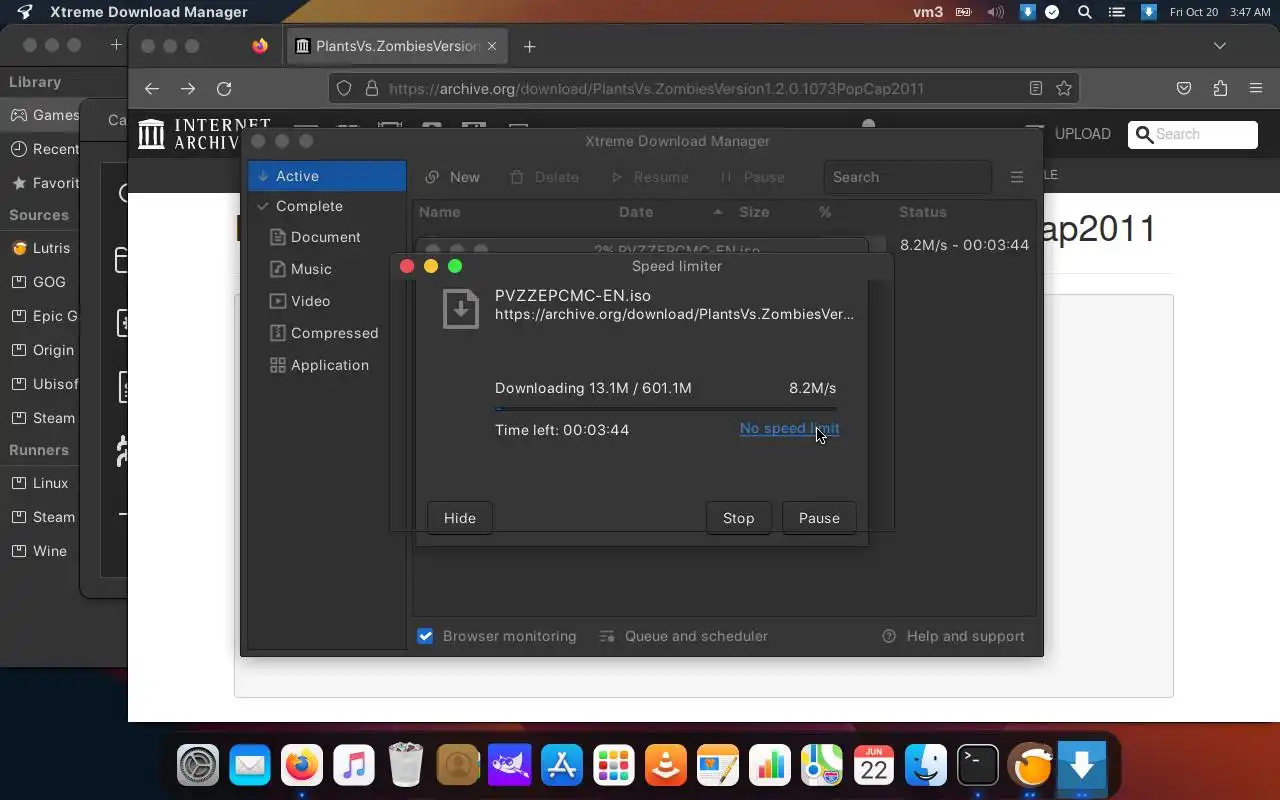Sort downloads by Status column

point(922,212)
